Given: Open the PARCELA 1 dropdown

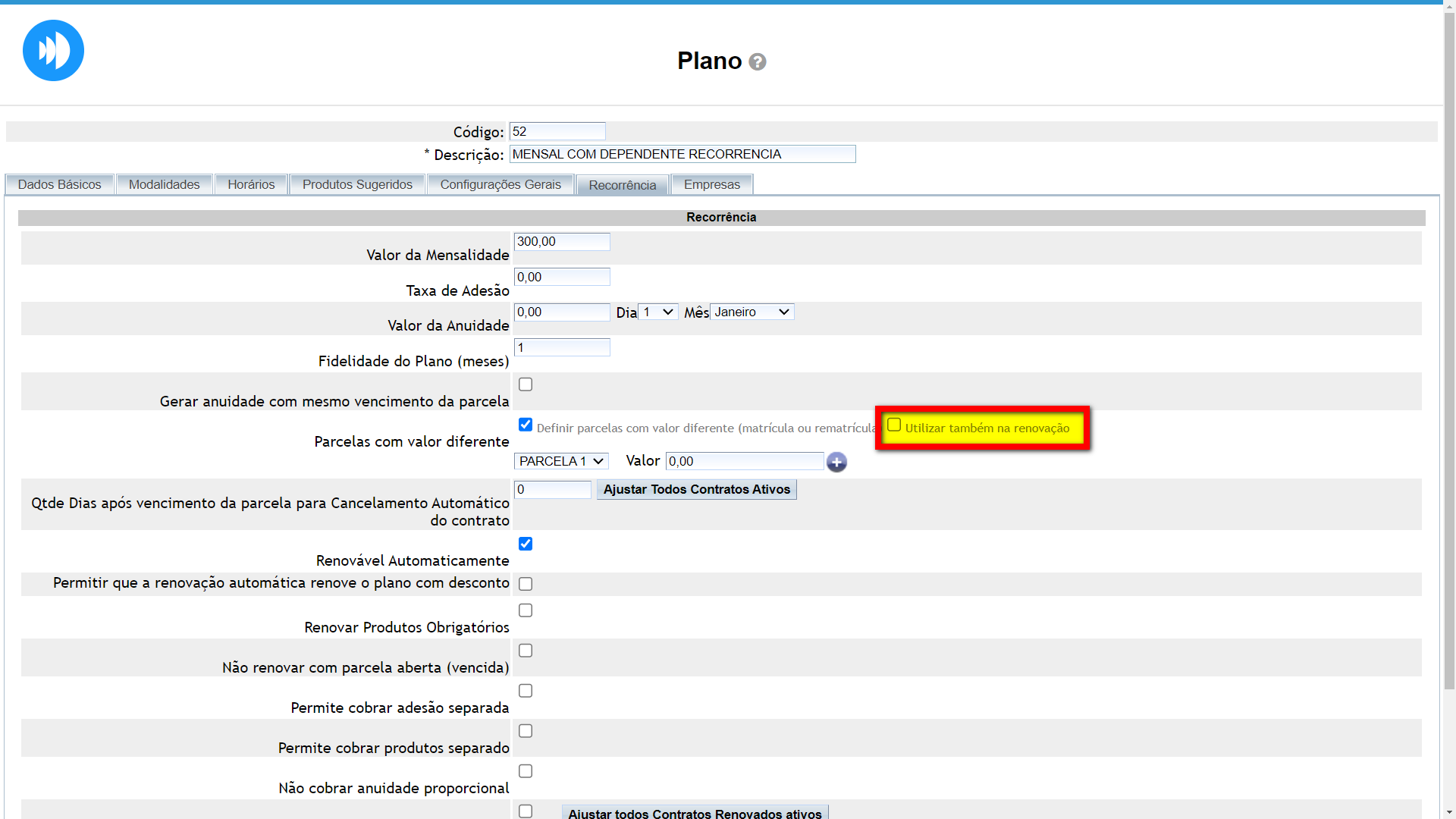Looking at the screenshot, I should (561, 461).
